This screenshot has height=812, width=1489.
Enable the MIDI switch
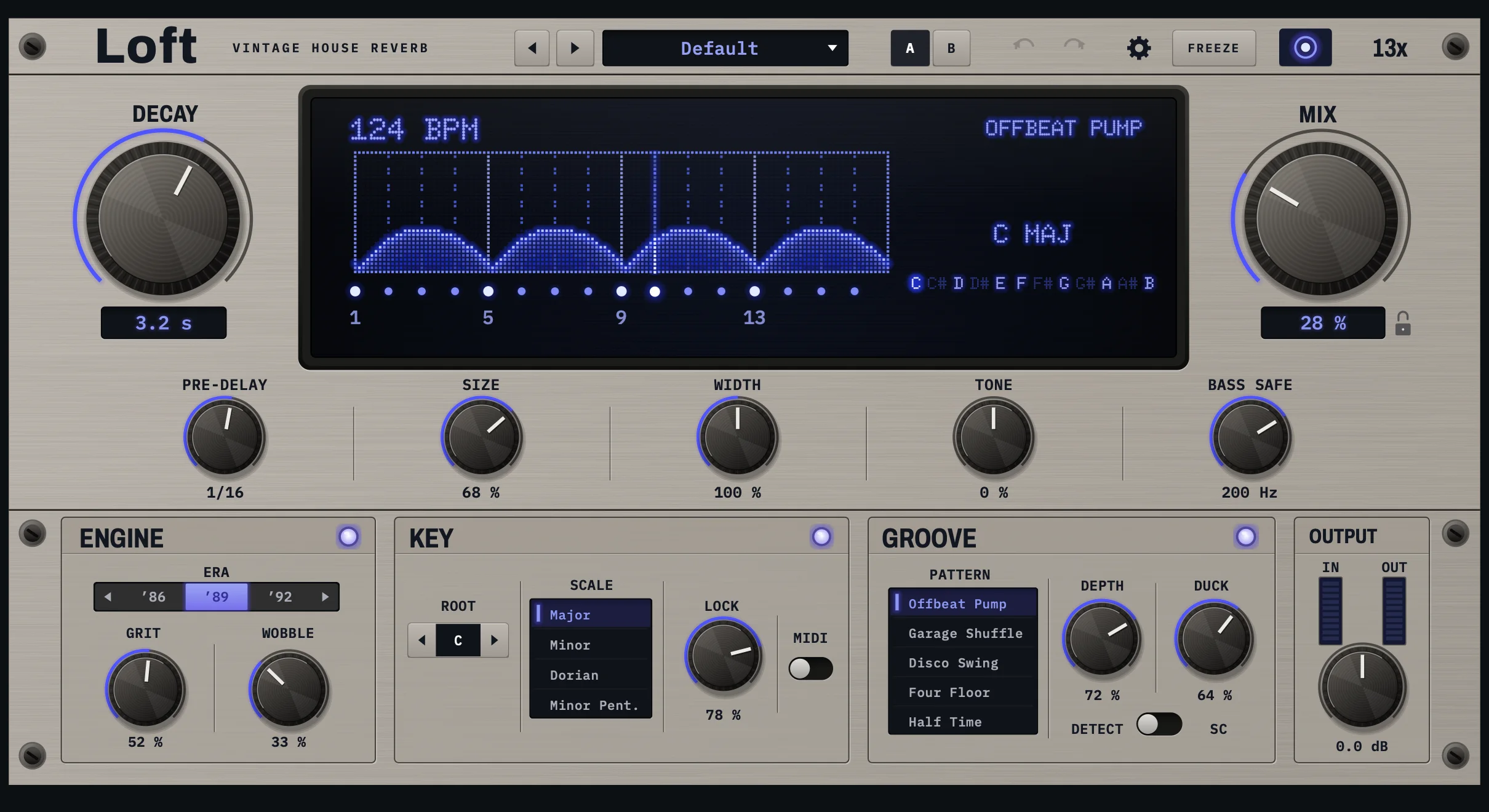click(x=811, y=669)
